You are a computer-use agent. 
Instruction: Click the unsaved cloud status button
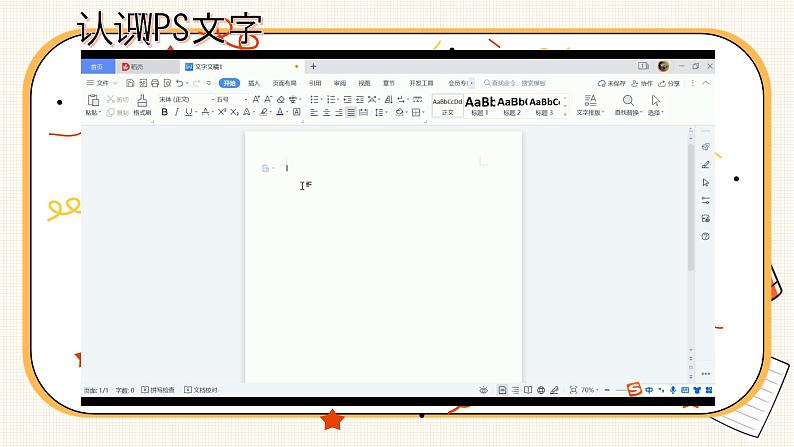pyautogui.click(x=612, y=83)
